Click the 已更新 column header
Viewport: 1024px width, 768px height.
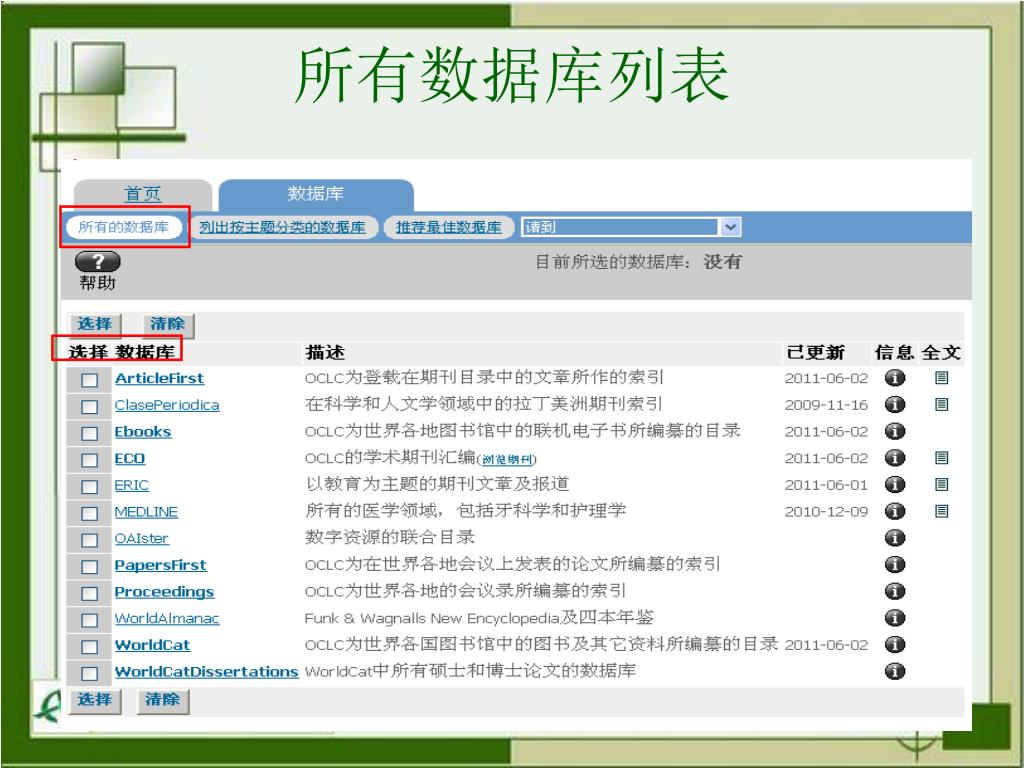[x=816, y=353]
